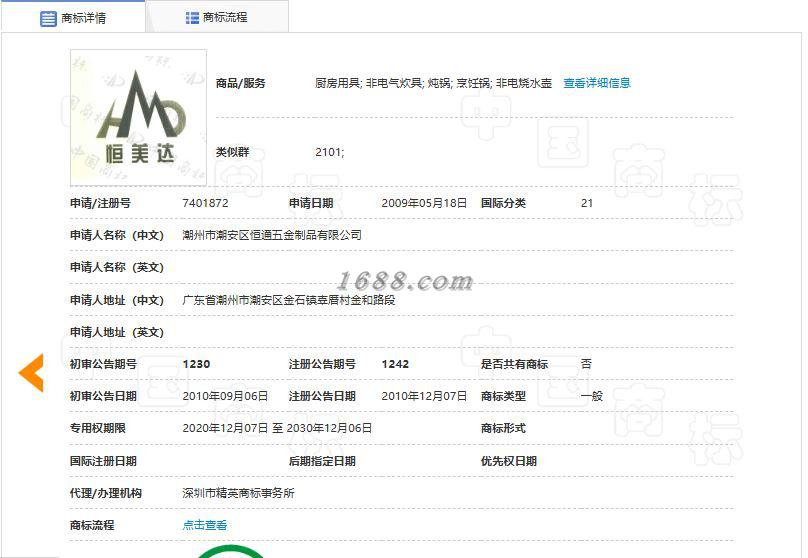The width and height of the screenshot is (808, 558).
Task: Select similar group value 2101;
Action: pyautogui.click(x=329, y=152)
